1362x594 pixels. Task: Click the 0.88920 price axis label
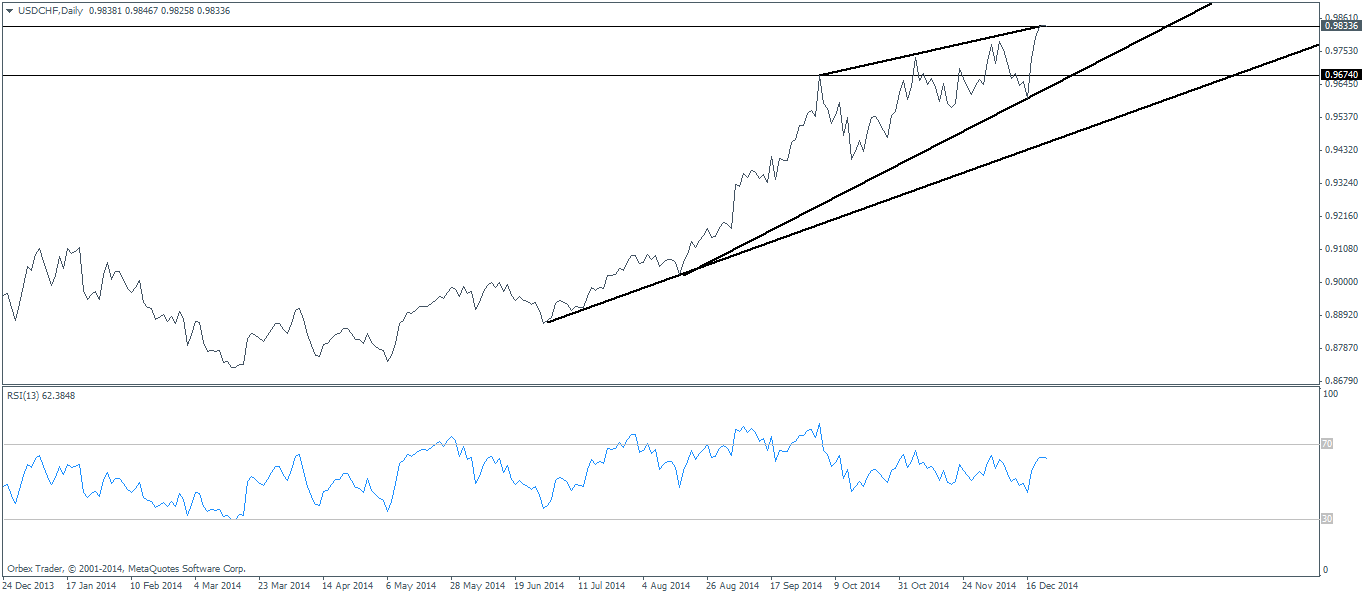[x=1342, y=314]
